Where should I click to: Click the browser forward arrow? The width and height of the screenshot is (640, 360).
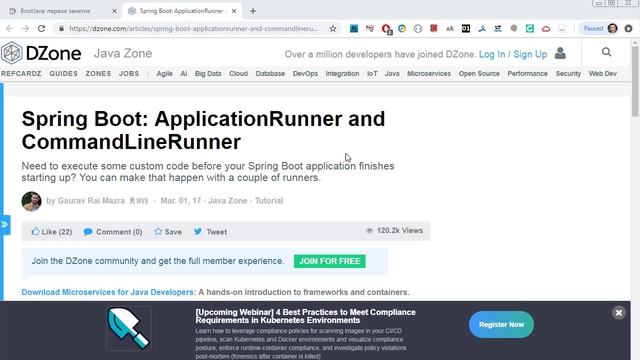point(25,29)
